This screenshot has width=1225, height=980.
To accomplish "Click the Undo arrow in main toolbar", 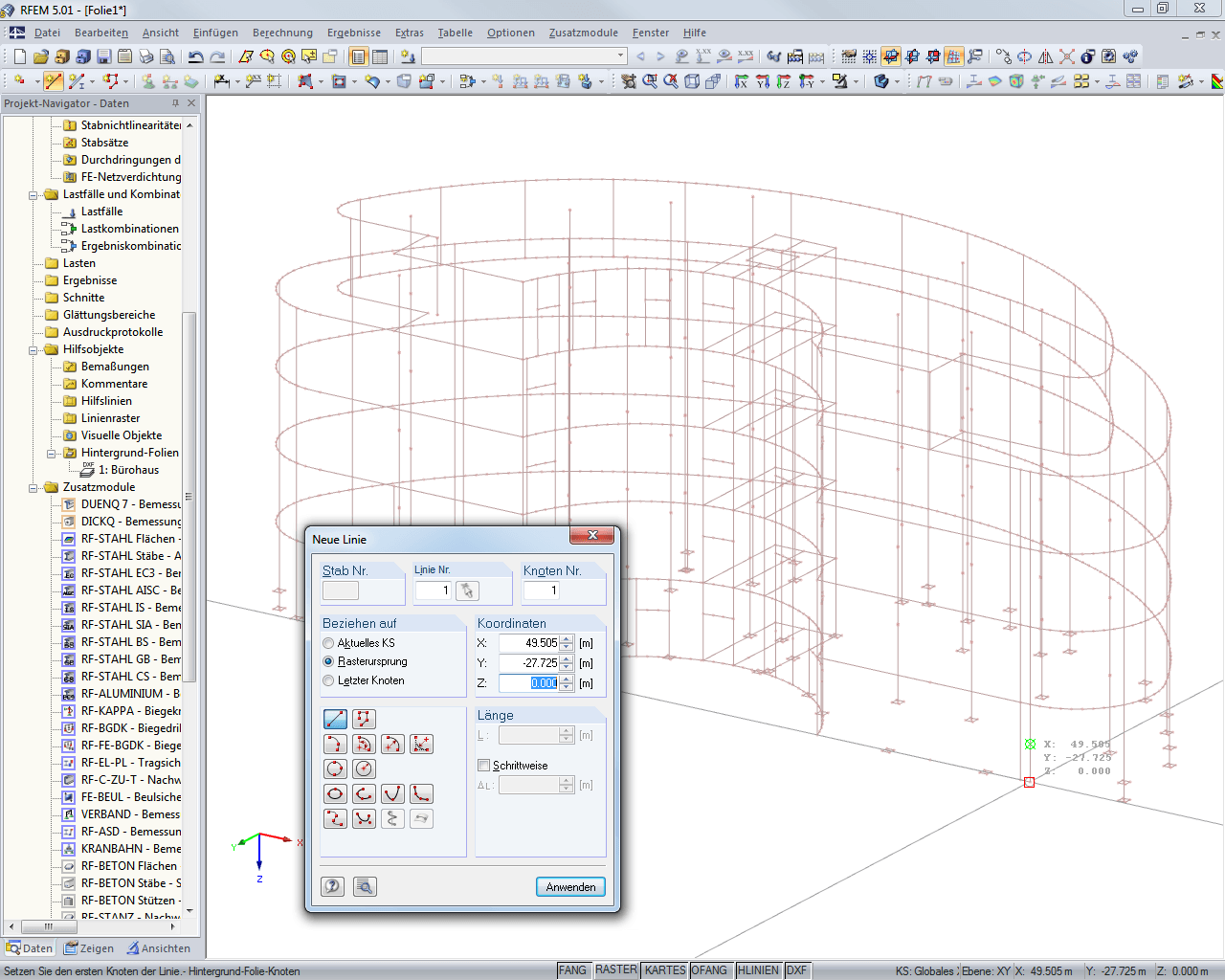I will coord(195,57).
